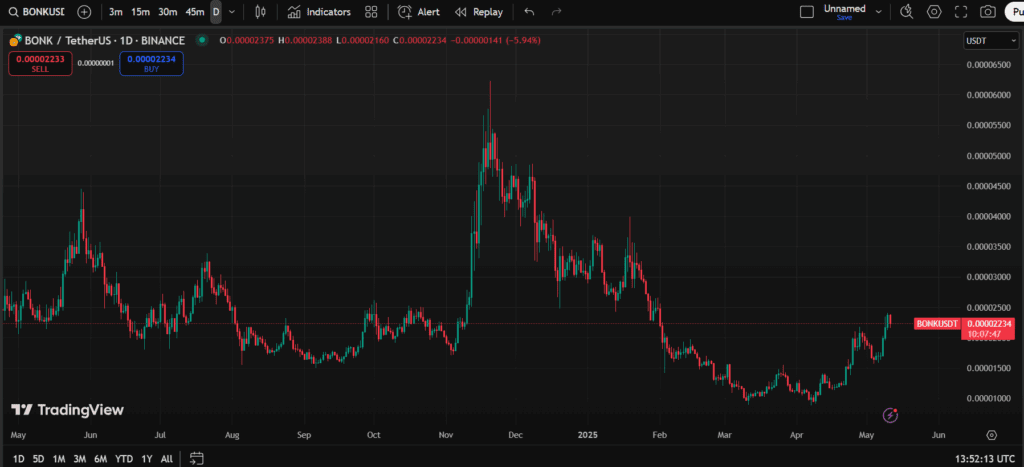The image size is (1024, 467).
Task: Click the green market status dot
Action: pos(202,40)
